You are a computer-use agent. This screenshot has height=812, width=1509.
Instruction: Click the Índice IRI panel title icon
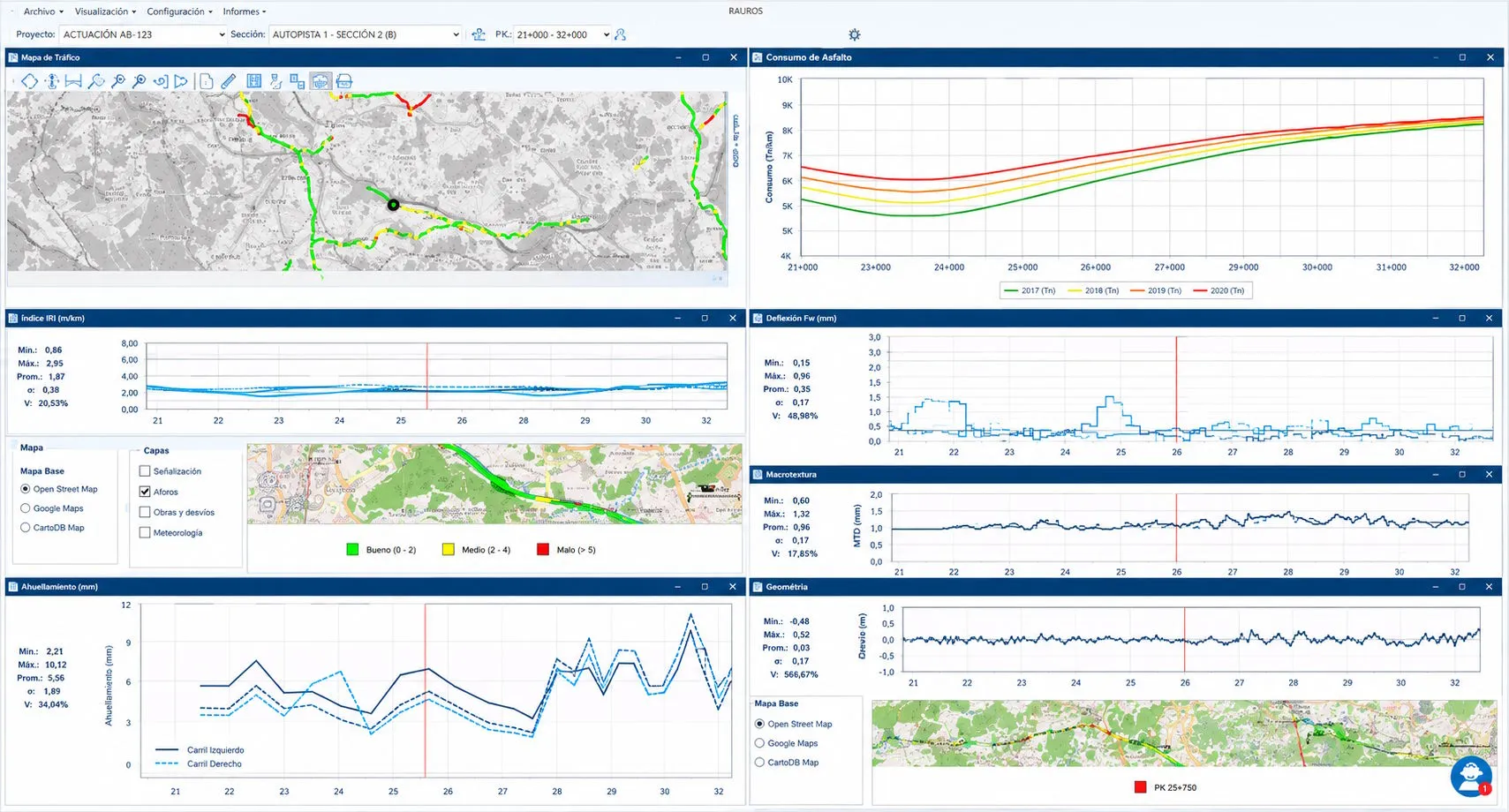(x=13, y=318)
